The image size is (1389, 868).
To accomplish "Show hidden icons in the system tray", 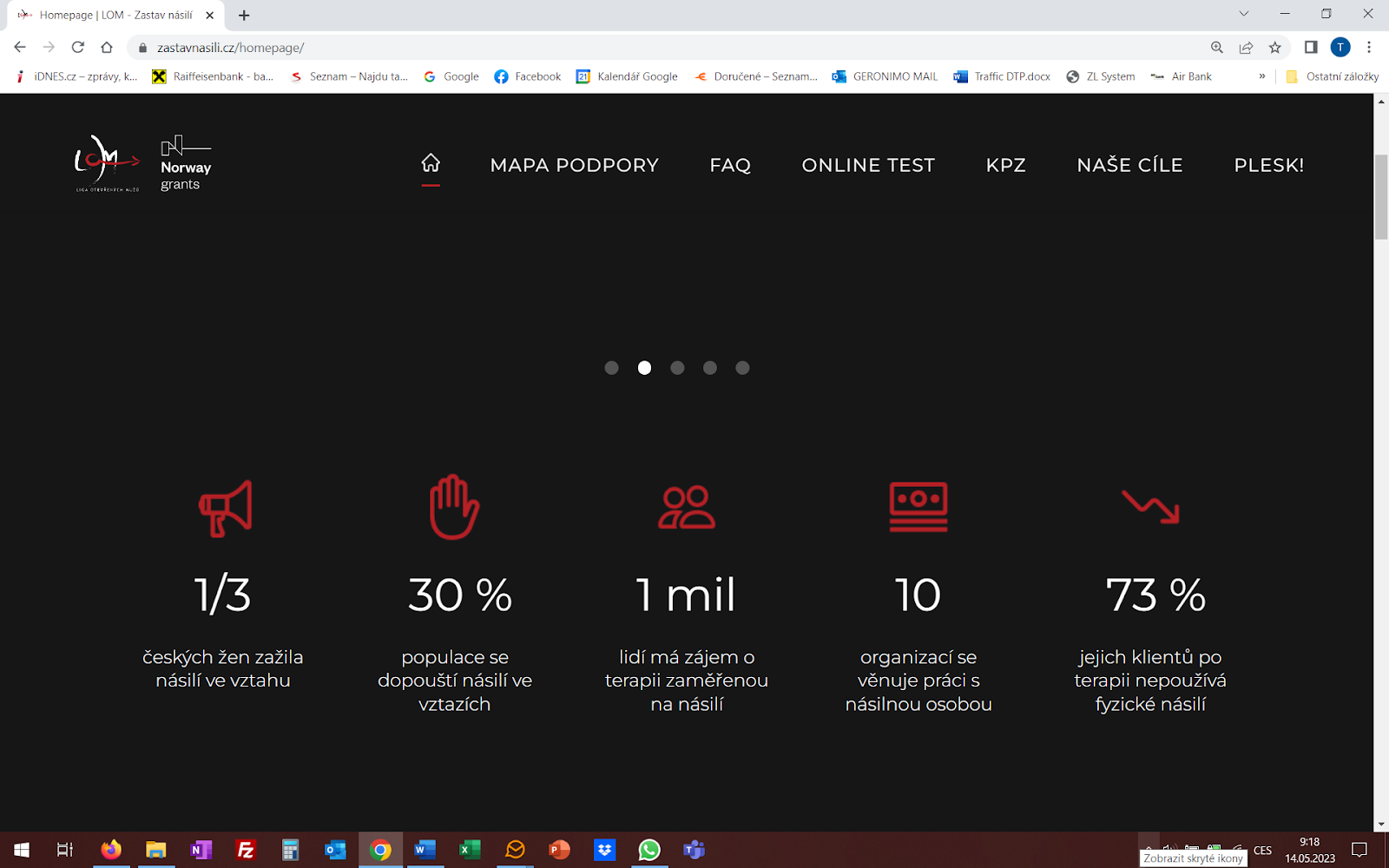I will pyautogui.click(x=1148, y=850).
